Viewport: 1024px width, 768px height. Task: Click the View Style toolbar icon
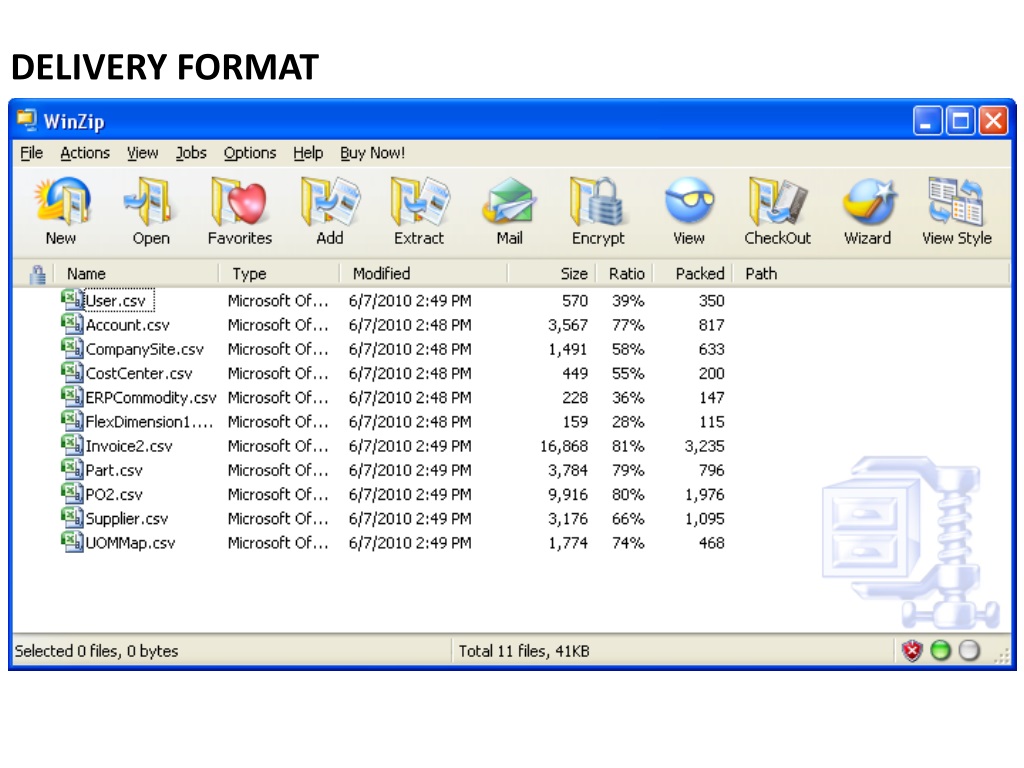tap(956, 202)
